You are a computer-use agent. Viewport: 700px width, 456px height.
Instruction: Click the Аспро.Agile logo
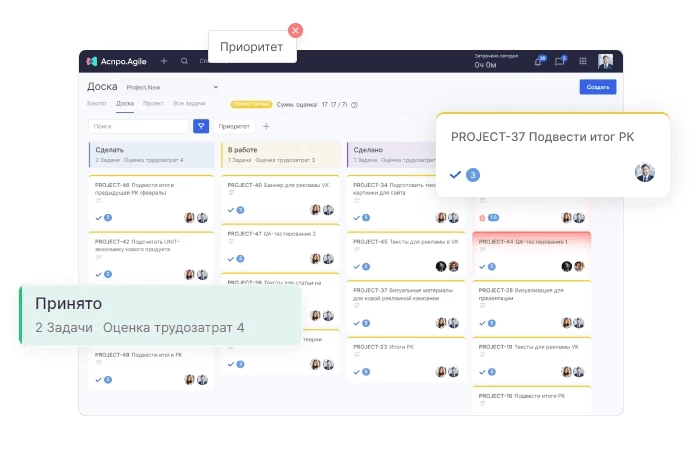click(x=115, y=61)
